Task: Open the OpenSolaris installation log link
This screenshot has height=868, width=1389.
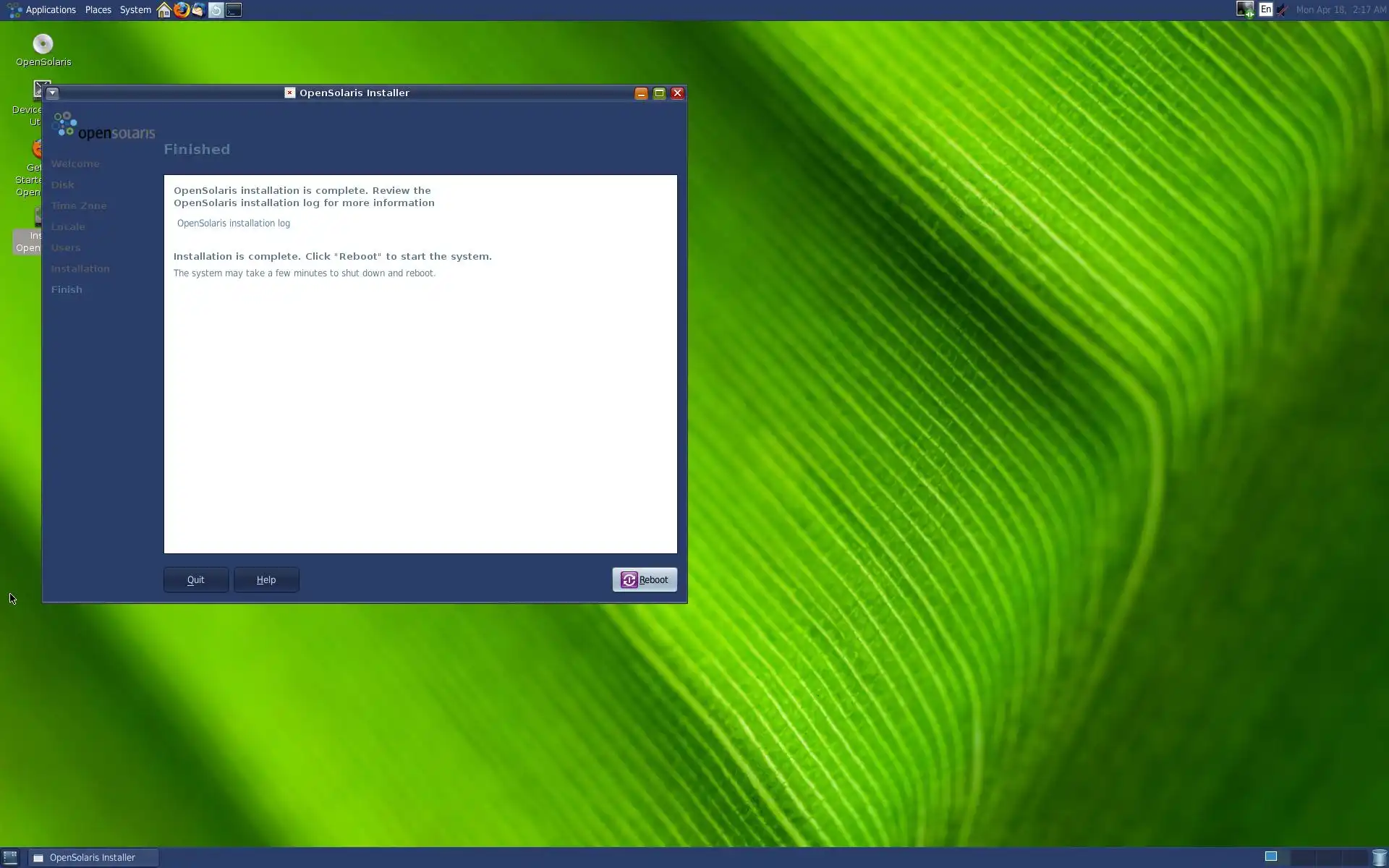Action: pyautogui.click(x=233, y=224)
